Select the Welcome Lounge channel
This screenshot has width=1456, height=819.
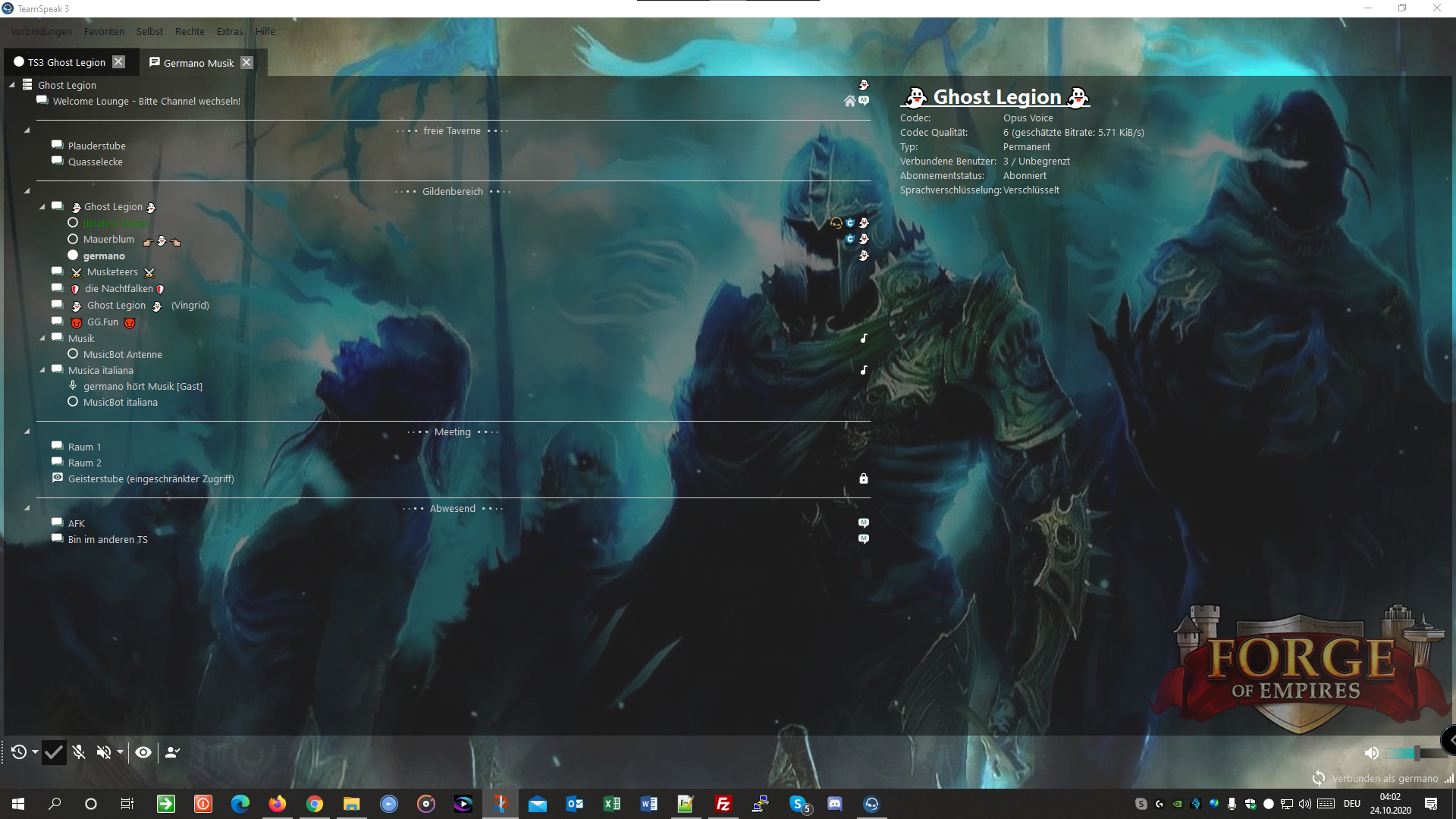146,101
